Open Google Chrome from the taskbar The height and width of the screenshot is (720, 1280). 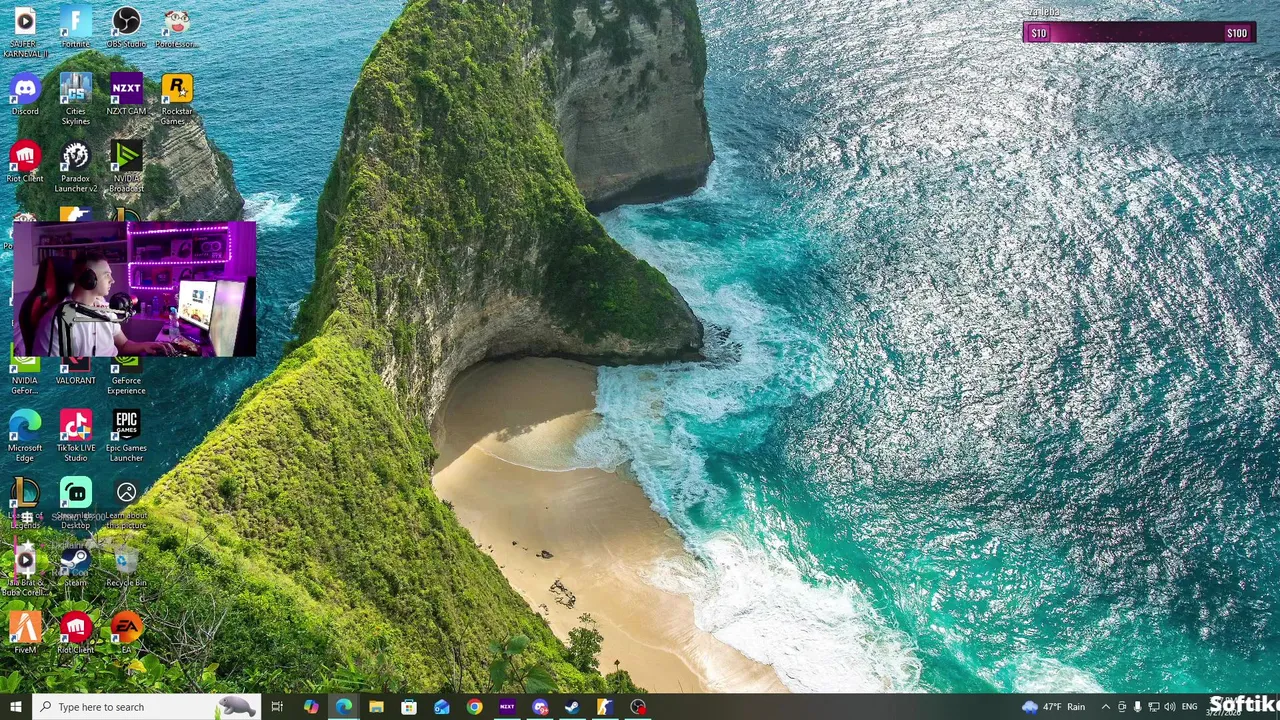tap(474, 707)
